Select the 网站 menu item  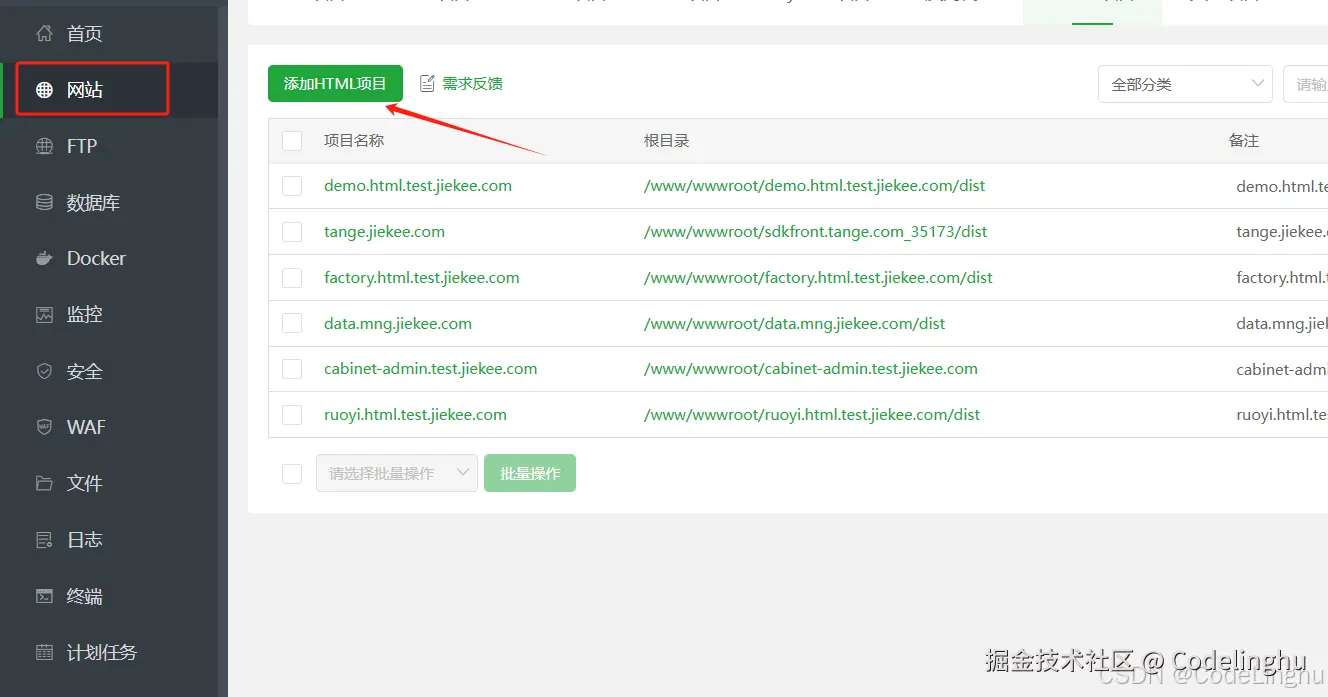[109, 90]
